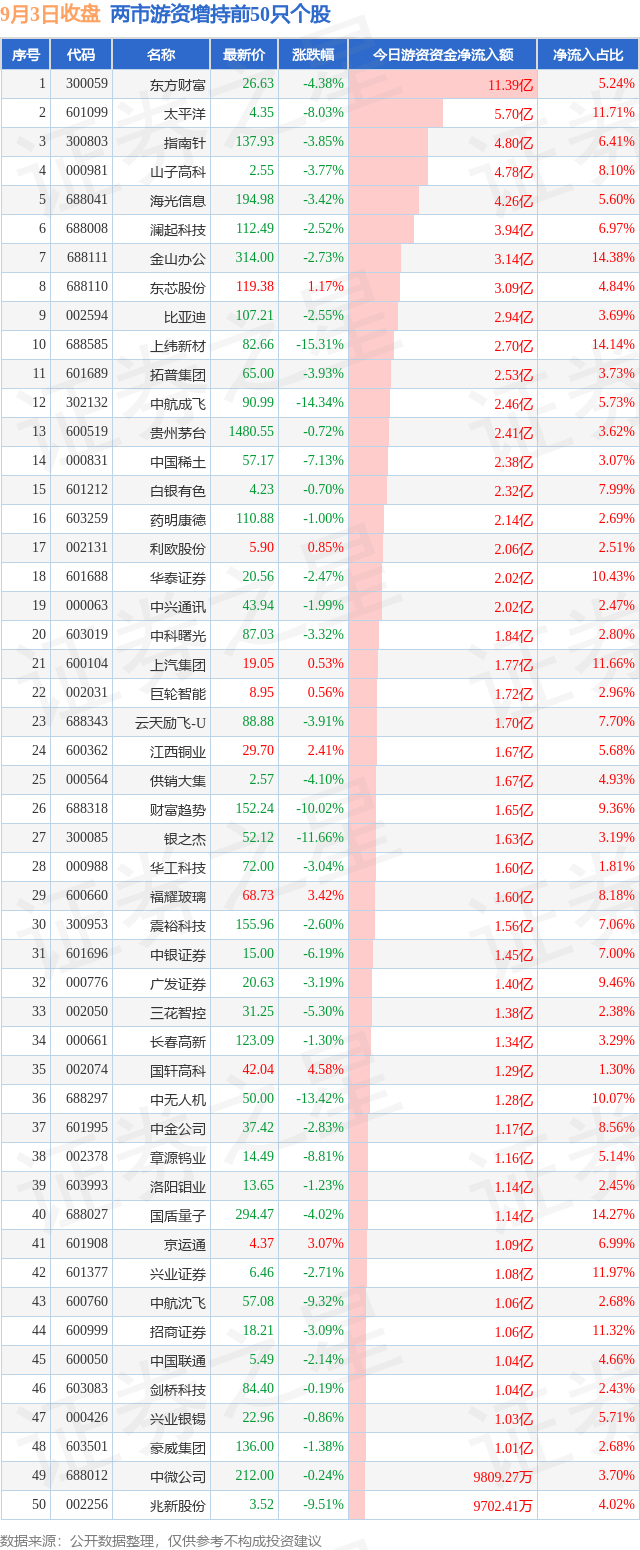Select stock code 302132
Viewport: 640px width, 1550px height.
[88, 403]
